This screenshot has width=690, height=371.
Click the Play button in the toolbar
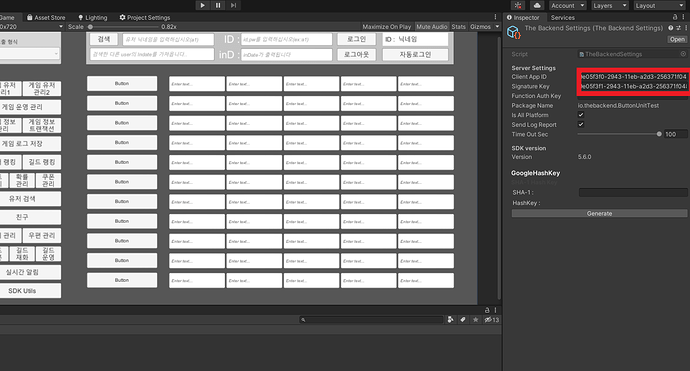click(202, 5)
